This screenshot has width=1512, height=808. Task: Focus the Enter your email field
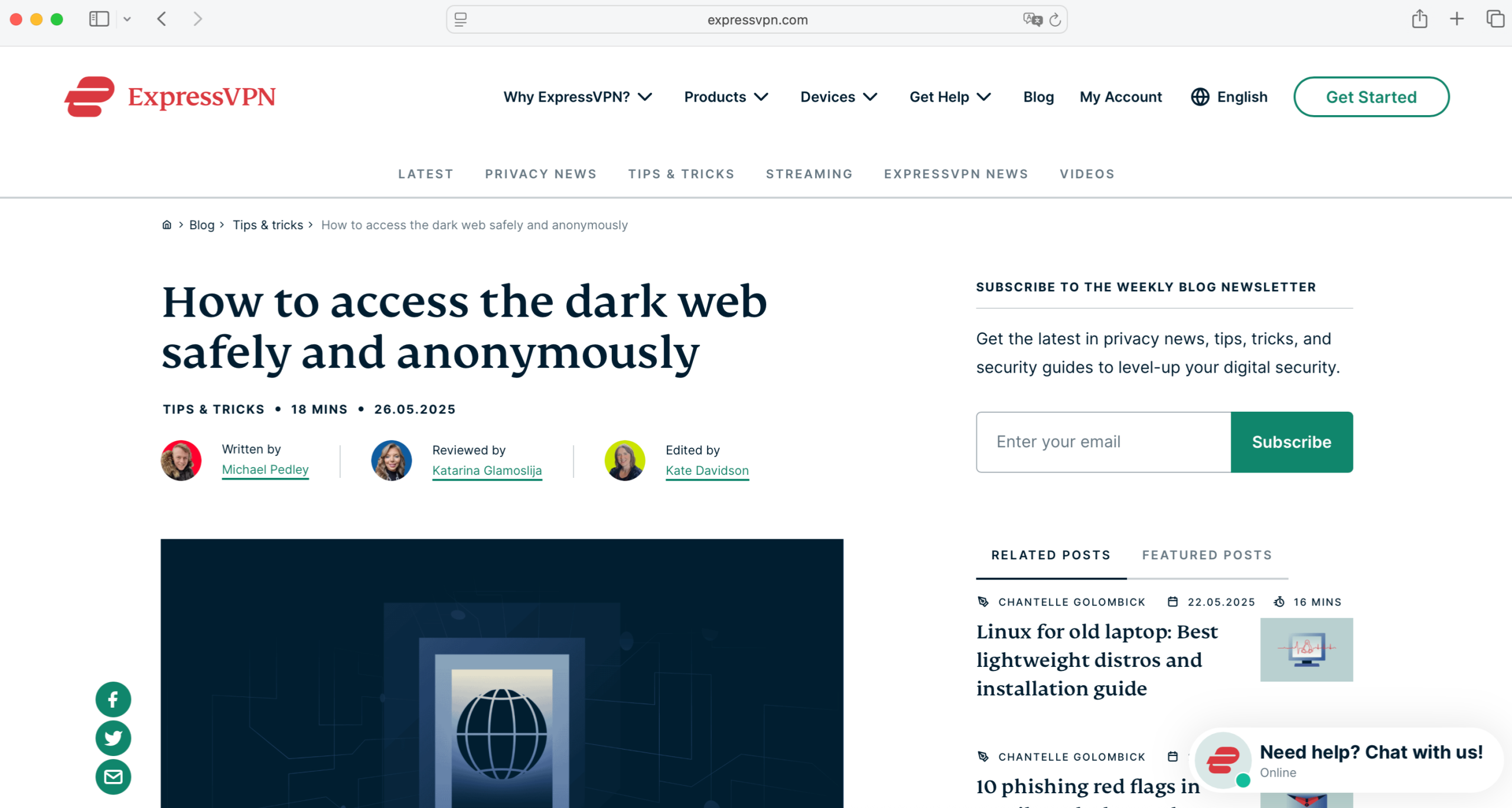pos(1103,442)
